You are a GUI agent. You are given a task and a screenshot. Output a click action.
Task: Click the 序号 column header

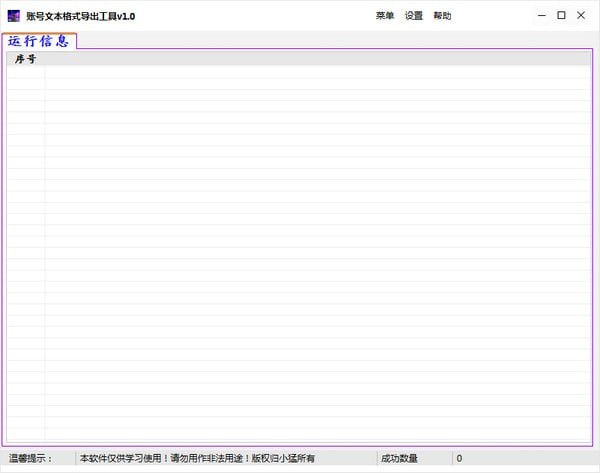26,59
